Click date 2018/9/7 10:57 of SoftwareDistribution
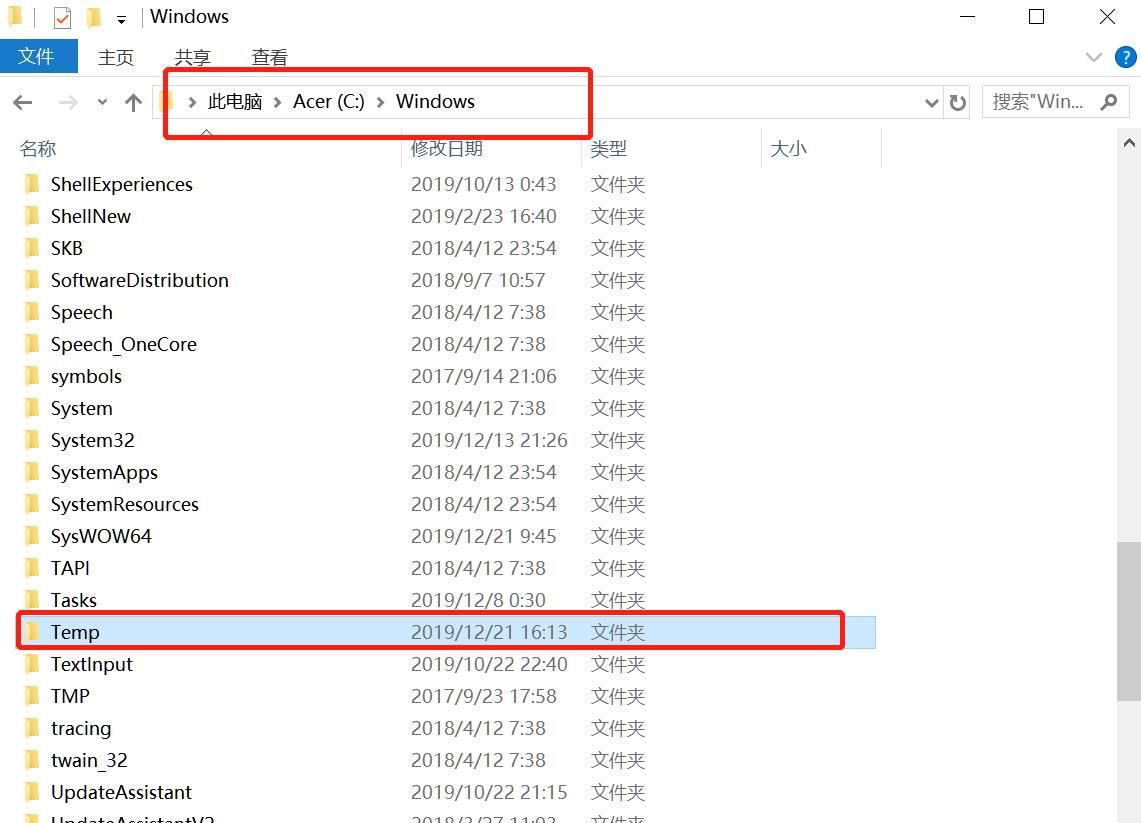The width and height of the screenshot is (1141, 823). point(478,280)
